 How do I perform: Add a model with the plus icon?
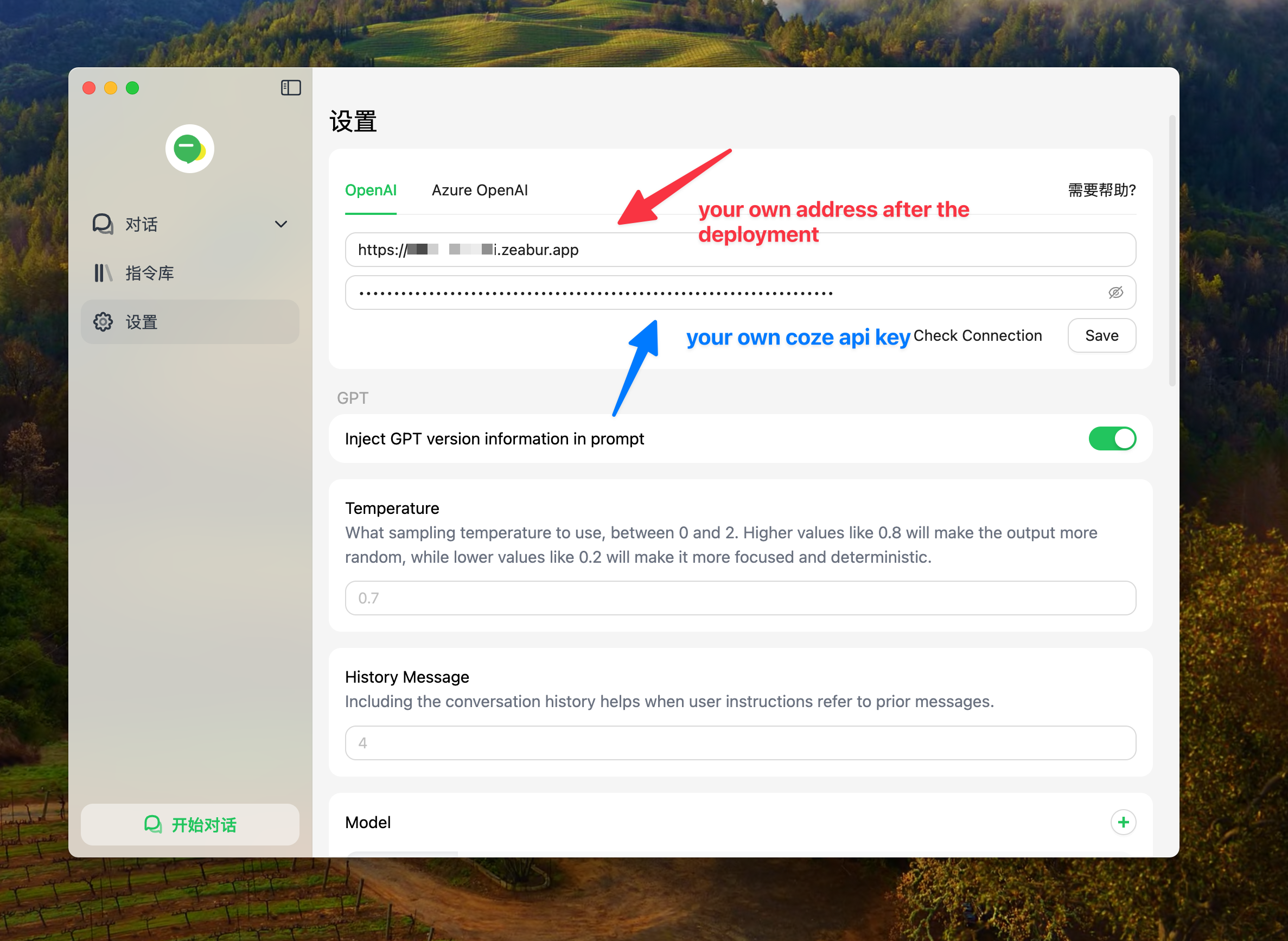pos(1123,822)
